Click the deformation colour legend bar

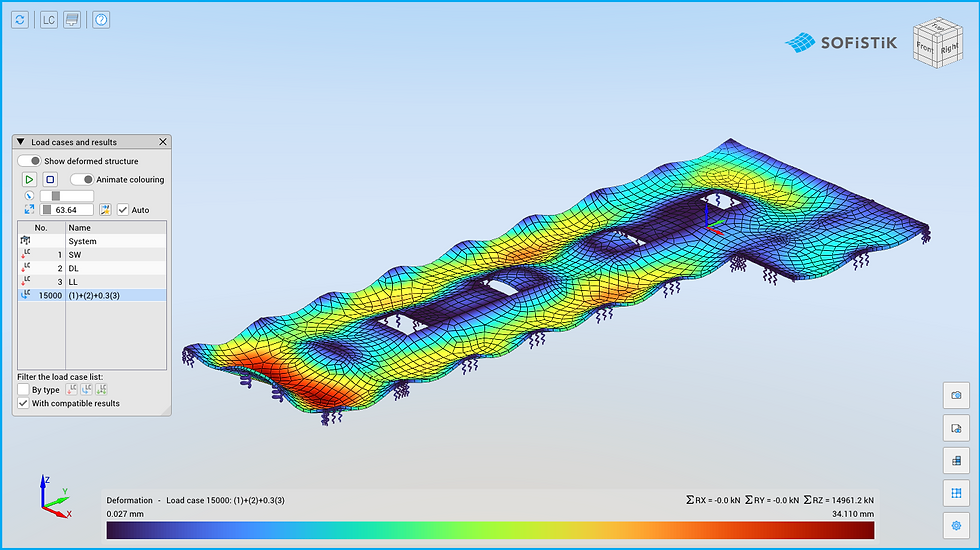(x=491, y=530)
